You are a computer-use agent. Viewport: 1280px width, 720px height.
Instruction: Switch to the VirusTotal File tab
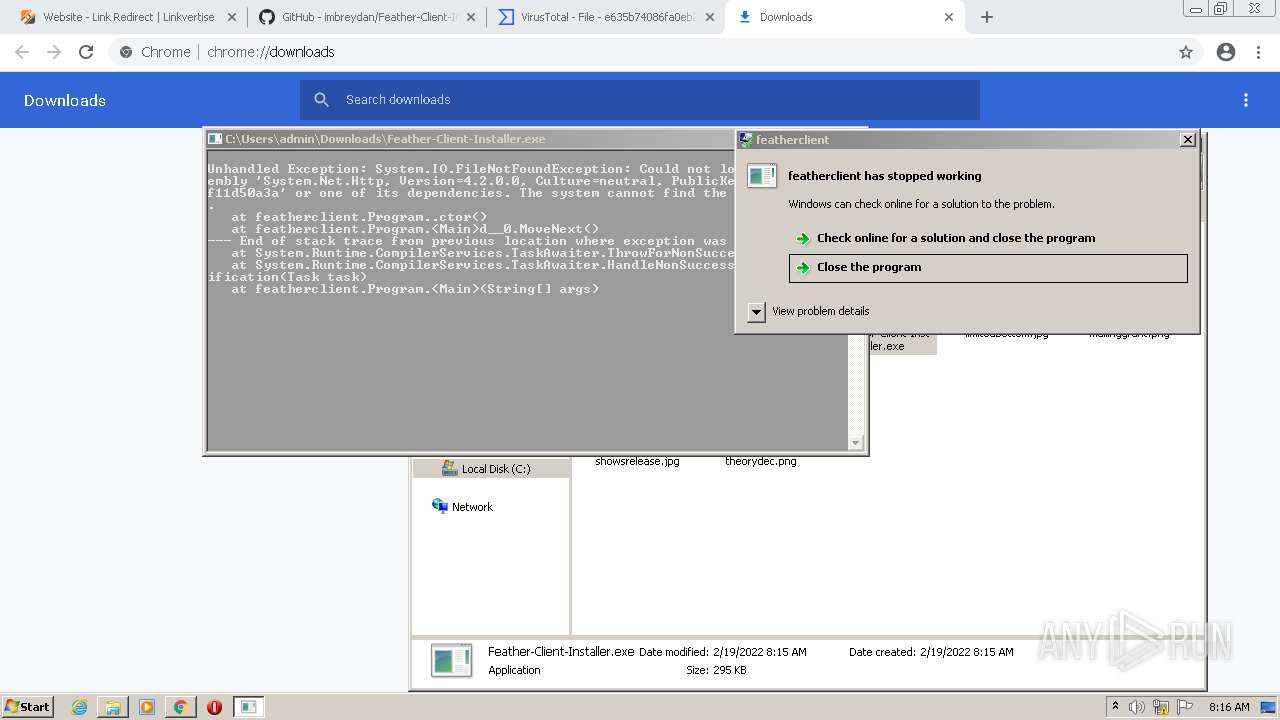tap(605, 17)
